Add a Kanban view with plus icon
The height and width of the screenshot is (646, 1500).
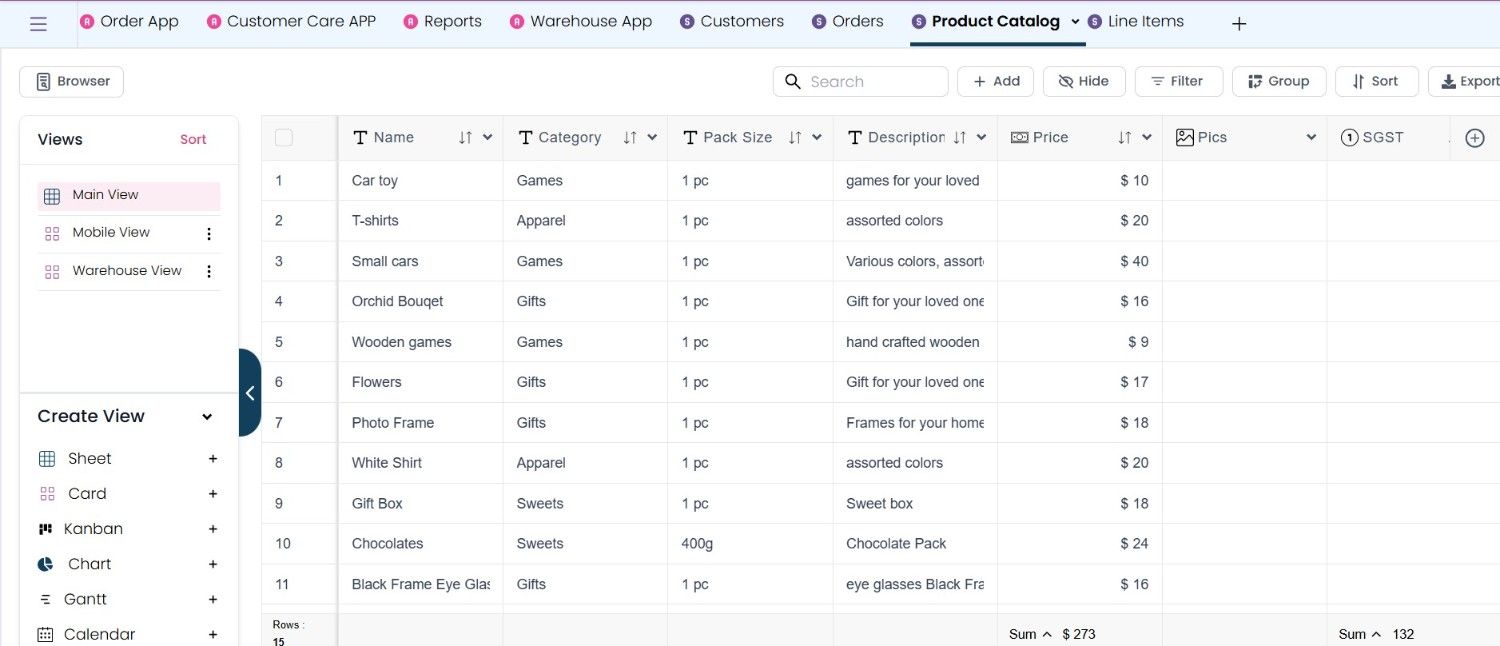click(x=213, y=529)
